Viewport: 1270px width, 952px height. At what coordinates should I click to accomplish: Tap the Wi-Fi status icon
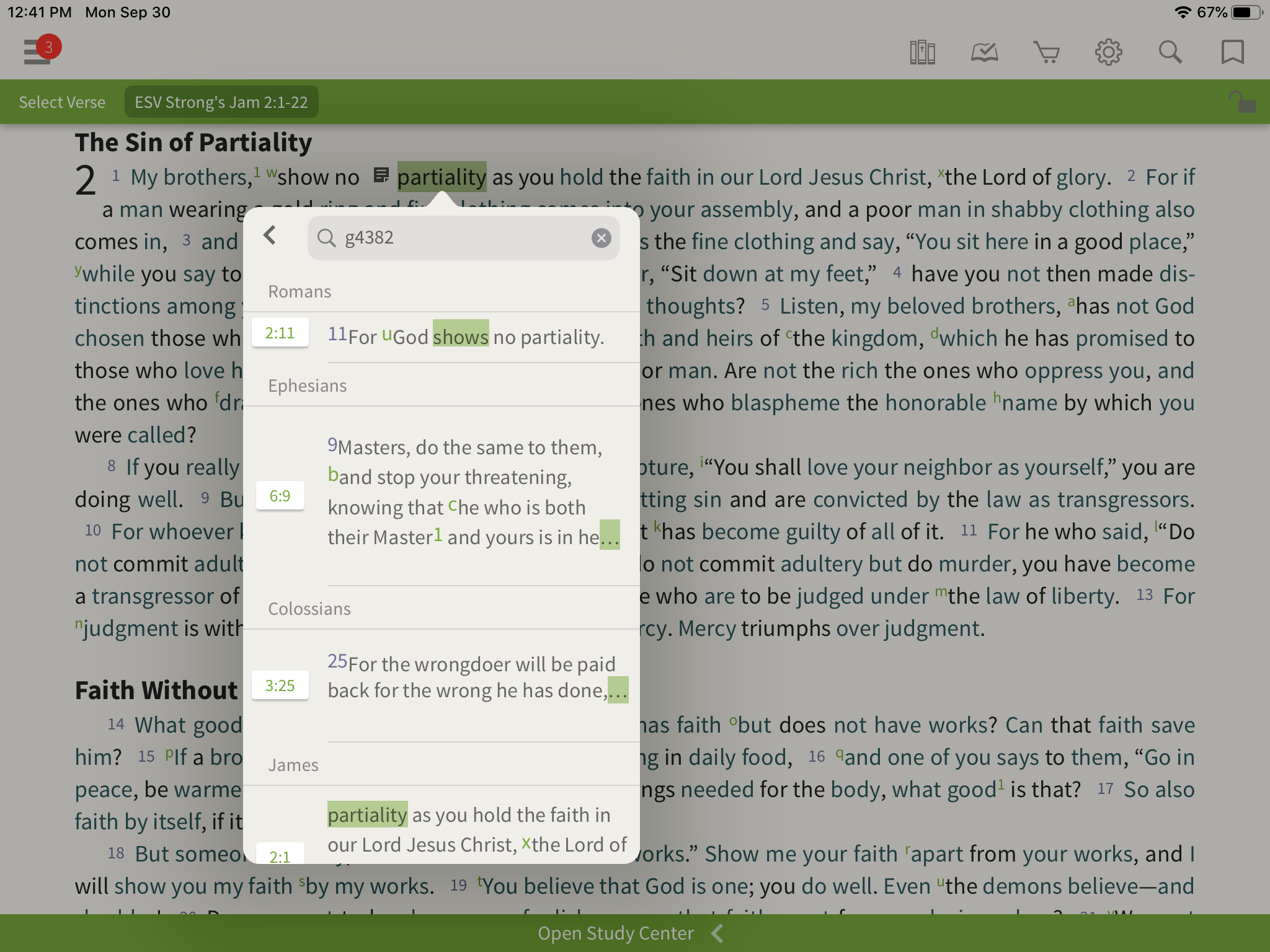[x=1183, y=12]
